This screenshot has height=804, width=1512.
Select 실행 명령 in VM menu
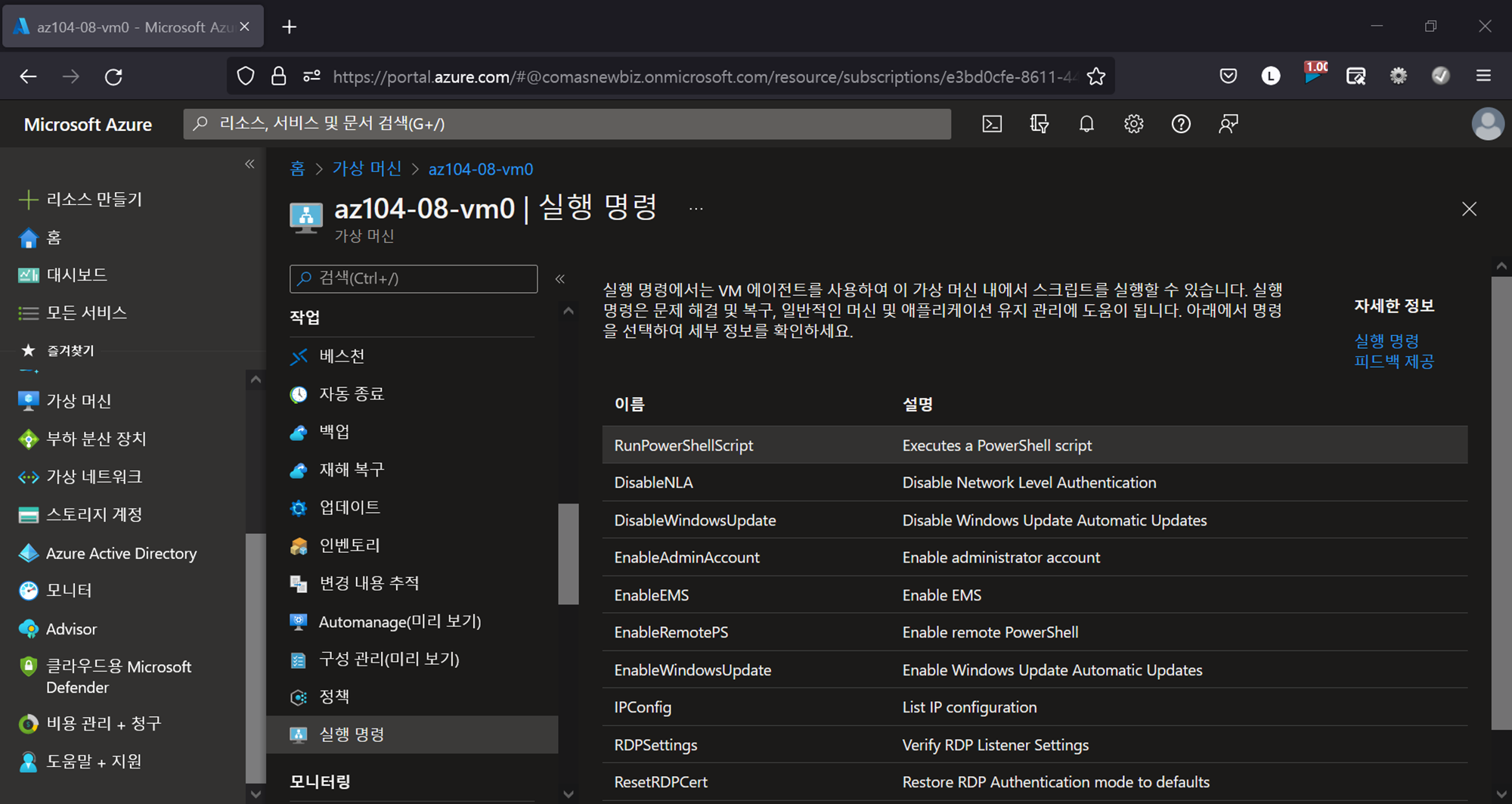pos(412,734)
